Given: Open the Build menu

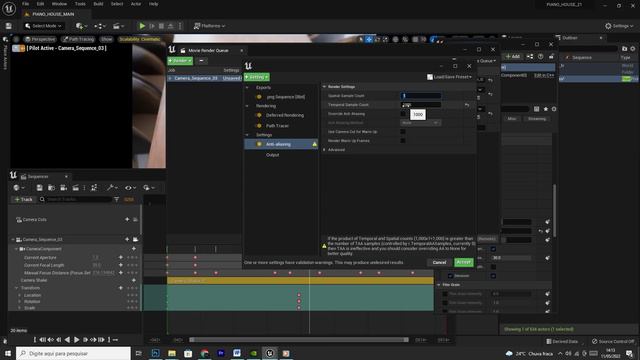Looking at the screenshot, I should [98, 4].
